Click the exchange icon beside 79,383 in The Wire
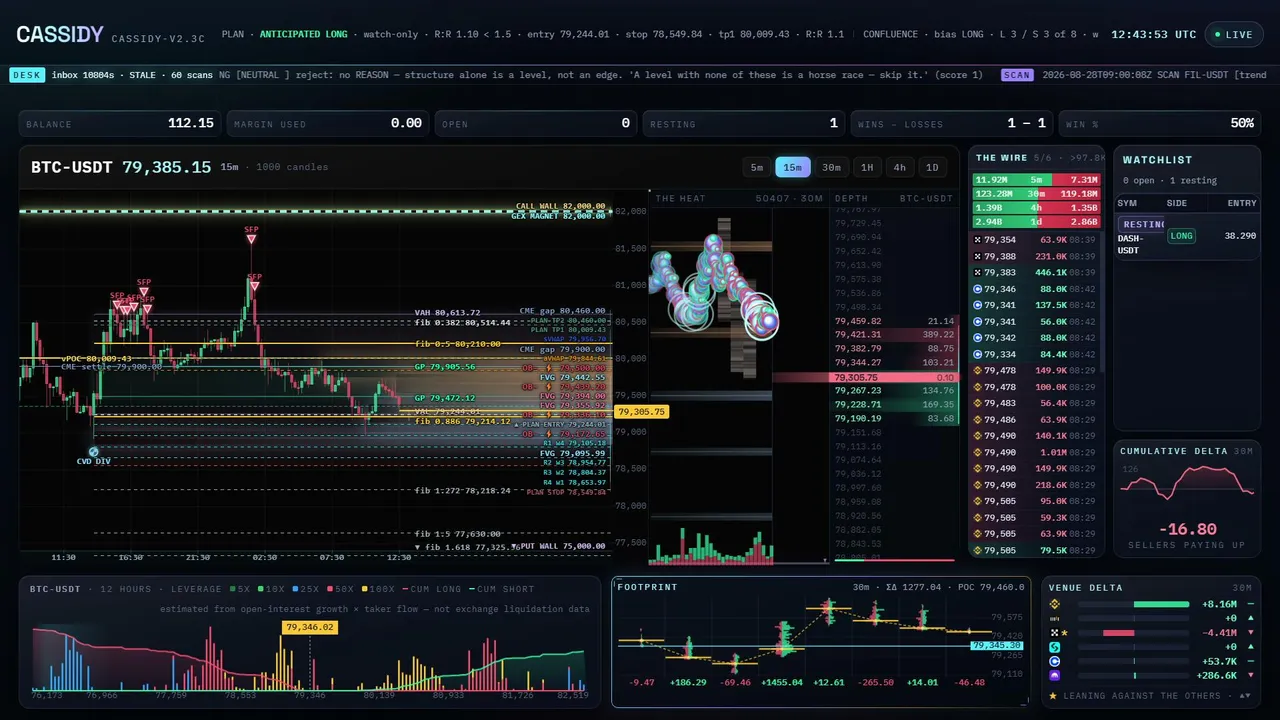1280x720 pixels. pos(977,273)
